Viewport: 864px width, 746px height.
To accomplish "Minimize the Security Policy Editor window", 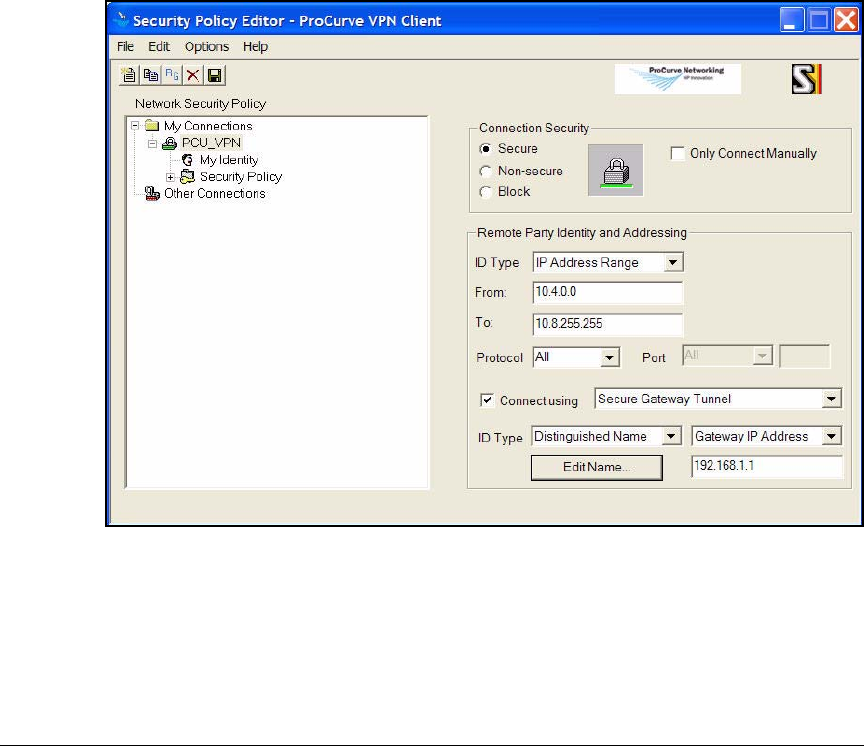I will click(x=792, y=20).
